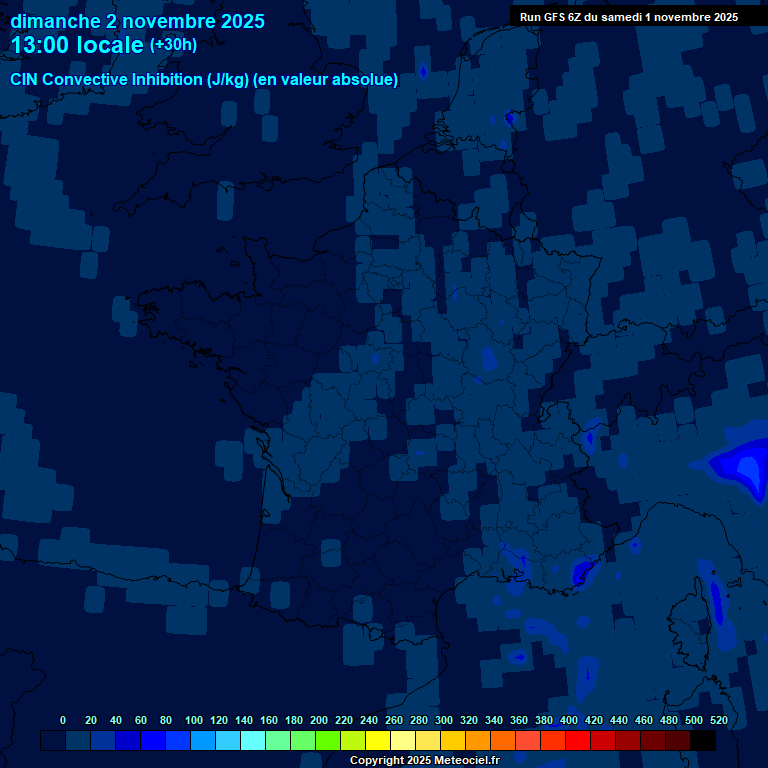Pick the bright yellow swatch in the legend
This screenshot has height=768, width=768.
tap(378, 741)
